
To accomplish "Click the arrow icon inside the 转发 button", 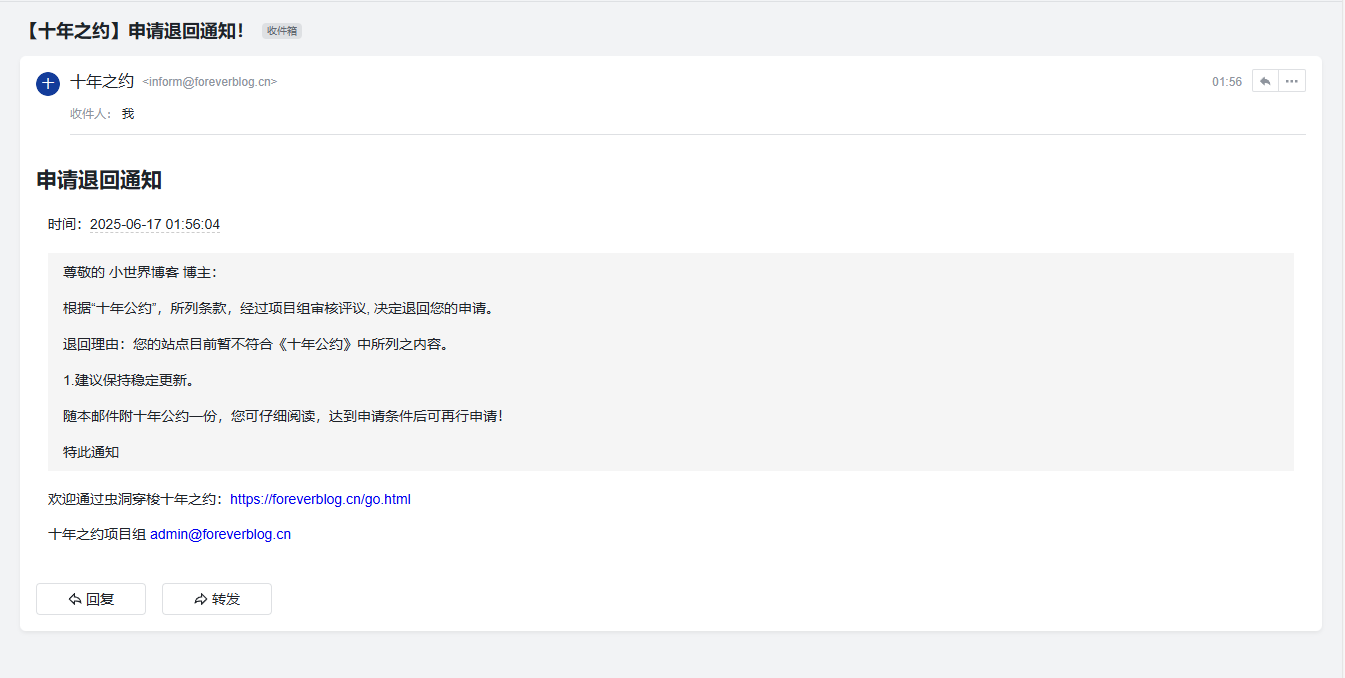I will pyautogui.click(x=201, y=598).
